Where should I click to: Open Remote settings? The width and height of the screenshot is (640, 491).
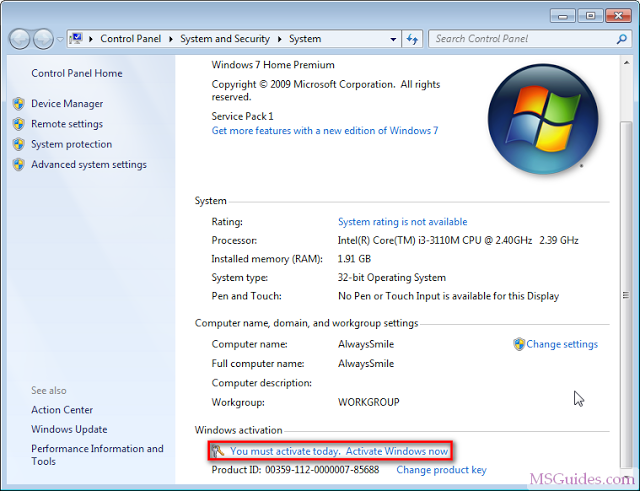67,124
